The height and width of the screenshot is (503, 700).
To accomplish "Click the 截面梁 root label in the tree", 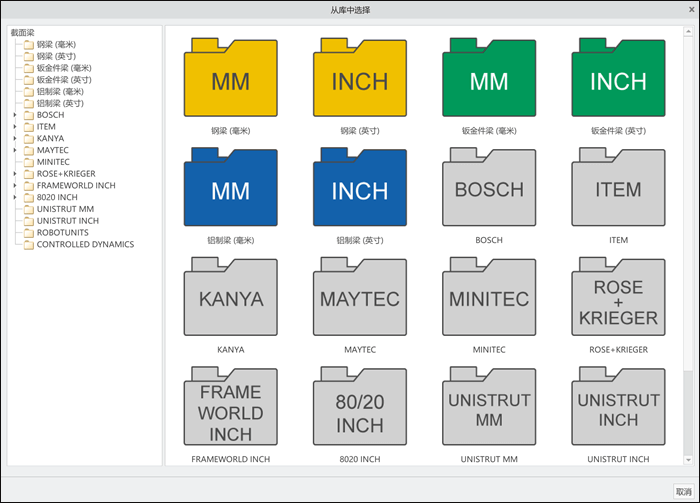I will (22, 33).
